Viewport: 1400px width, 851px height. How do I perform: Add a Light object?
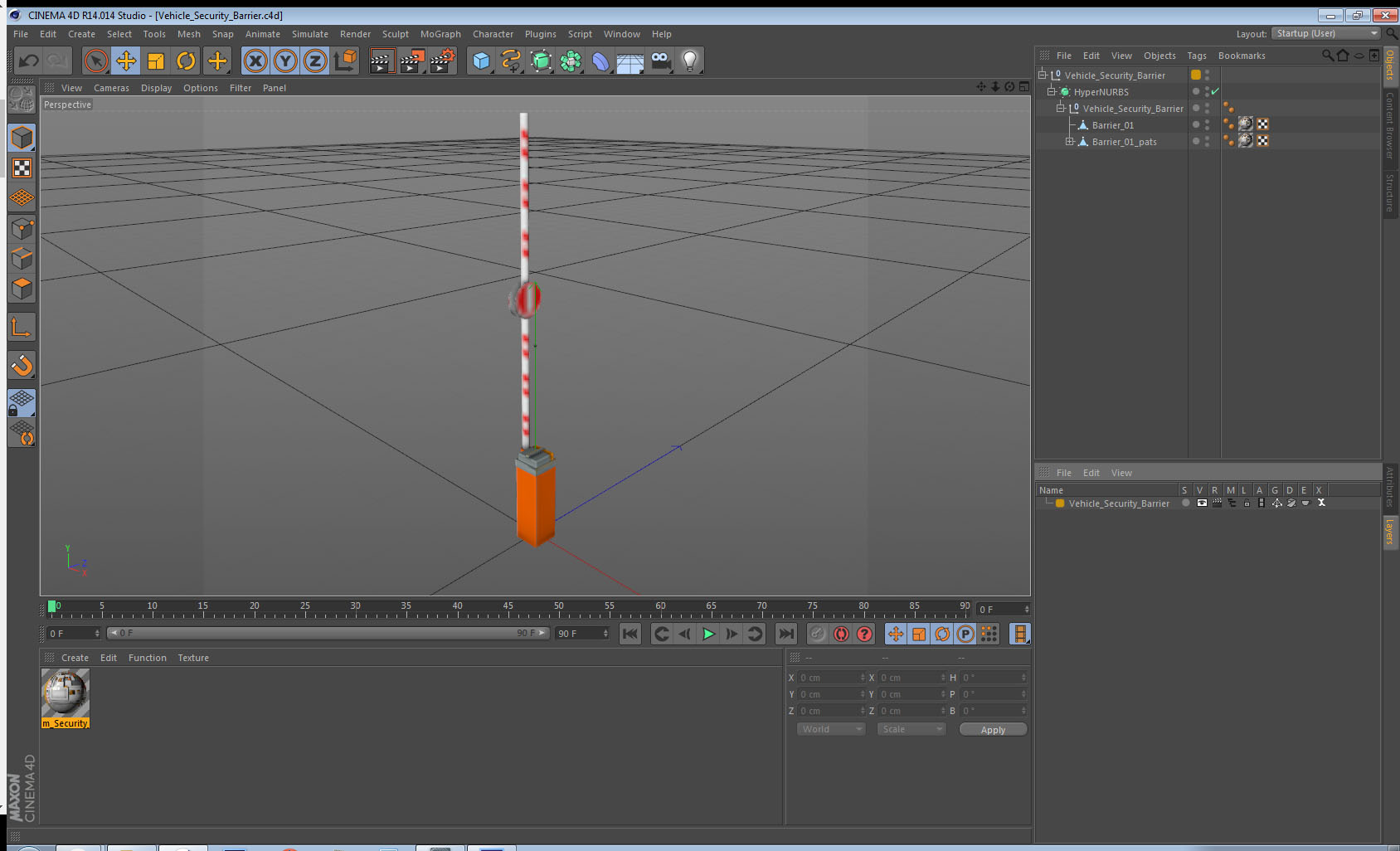click(690, 61)
